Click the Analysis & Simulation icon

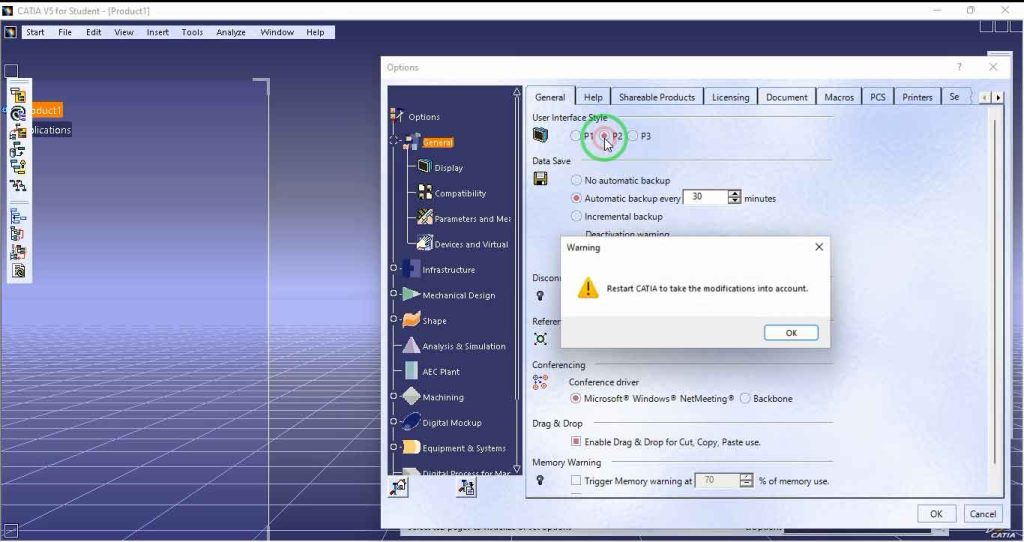point(411,346)
